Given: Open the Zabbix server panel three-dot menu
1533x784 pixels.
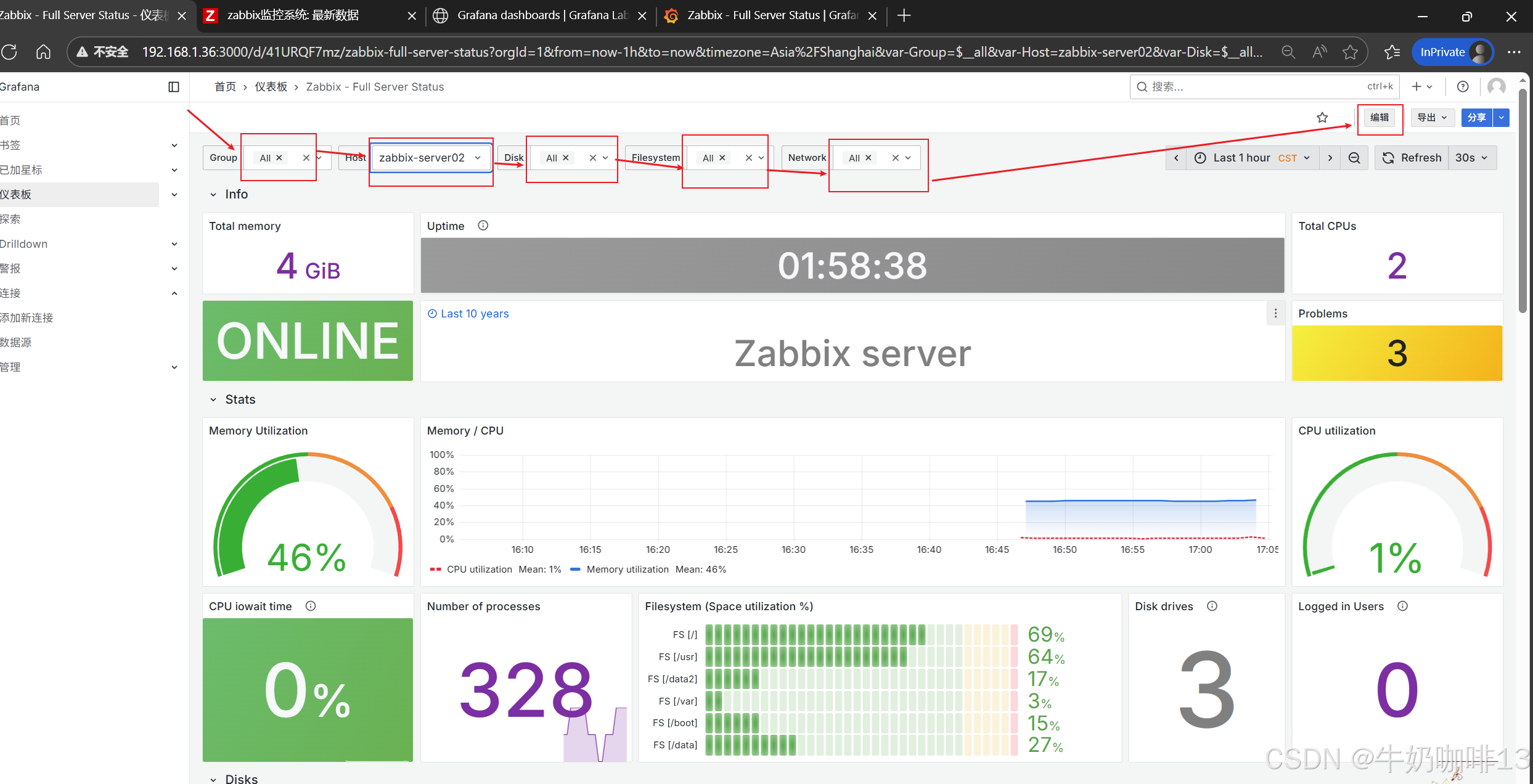Looking at the screenshot, I should pyautogui.click(x=1275, y=314).
